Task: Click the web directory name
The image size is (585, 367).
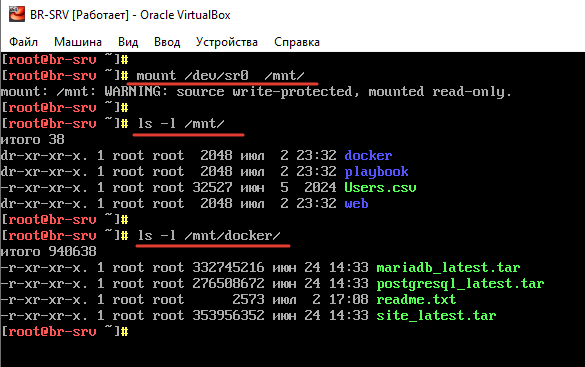Action: [x=356, y=204]
